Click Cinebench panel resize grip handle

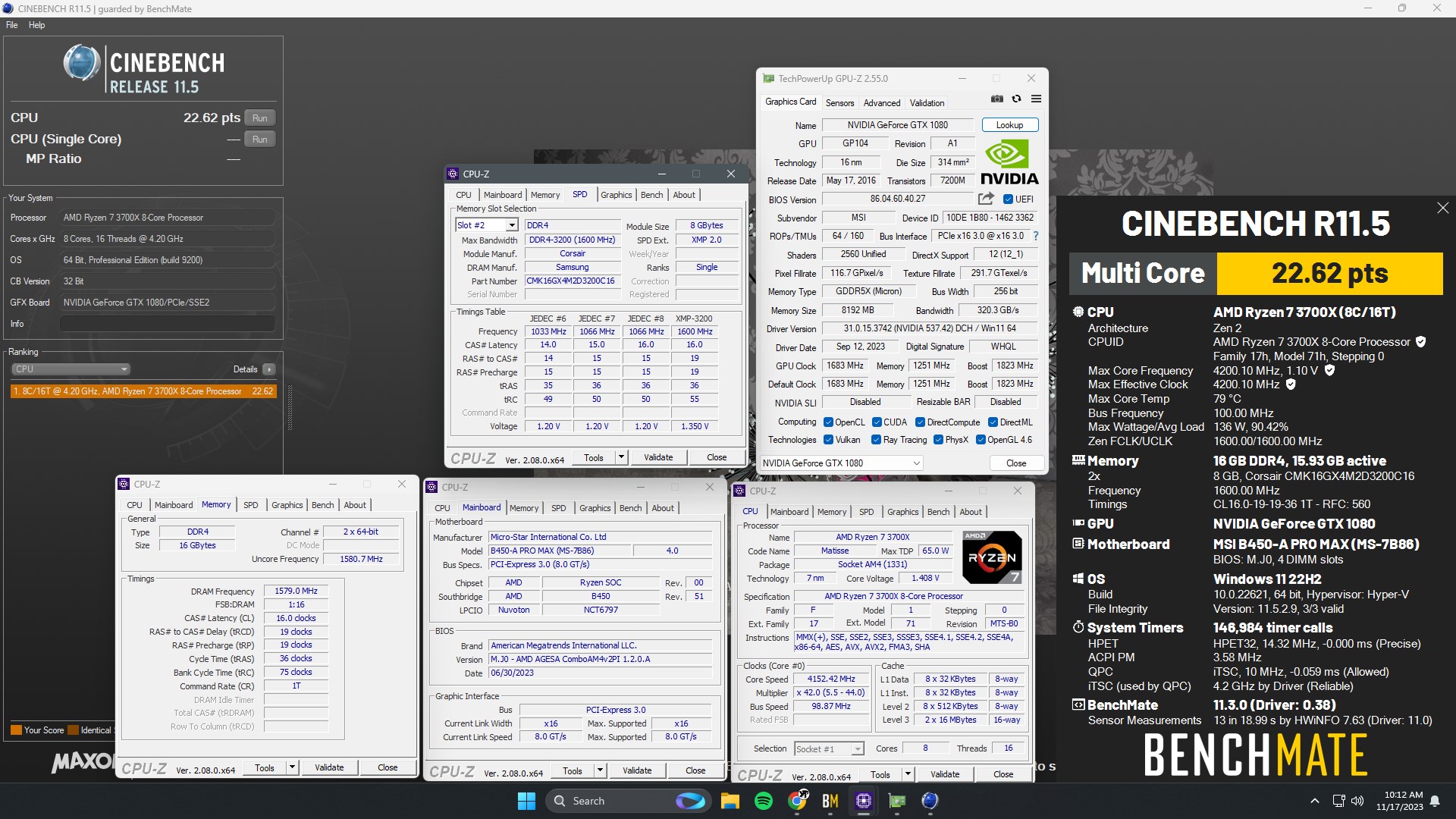point(289,407)
